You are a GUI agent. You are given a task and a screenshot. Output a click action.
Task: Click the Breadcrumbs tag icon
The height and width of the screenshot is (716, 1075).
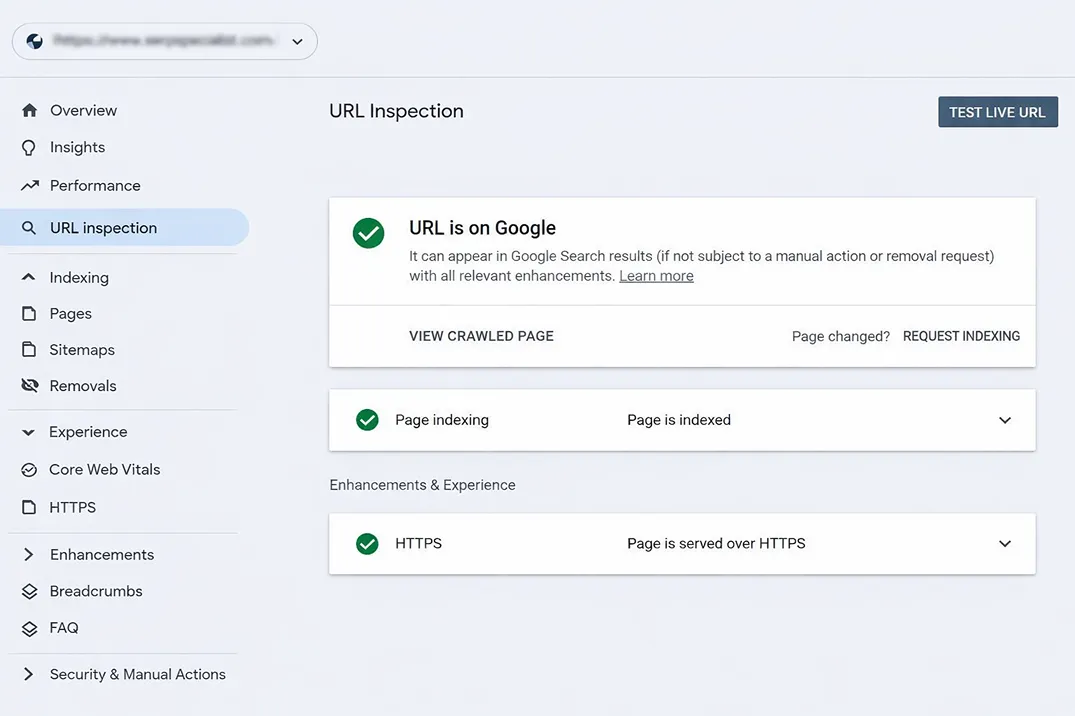pos(31,591)
